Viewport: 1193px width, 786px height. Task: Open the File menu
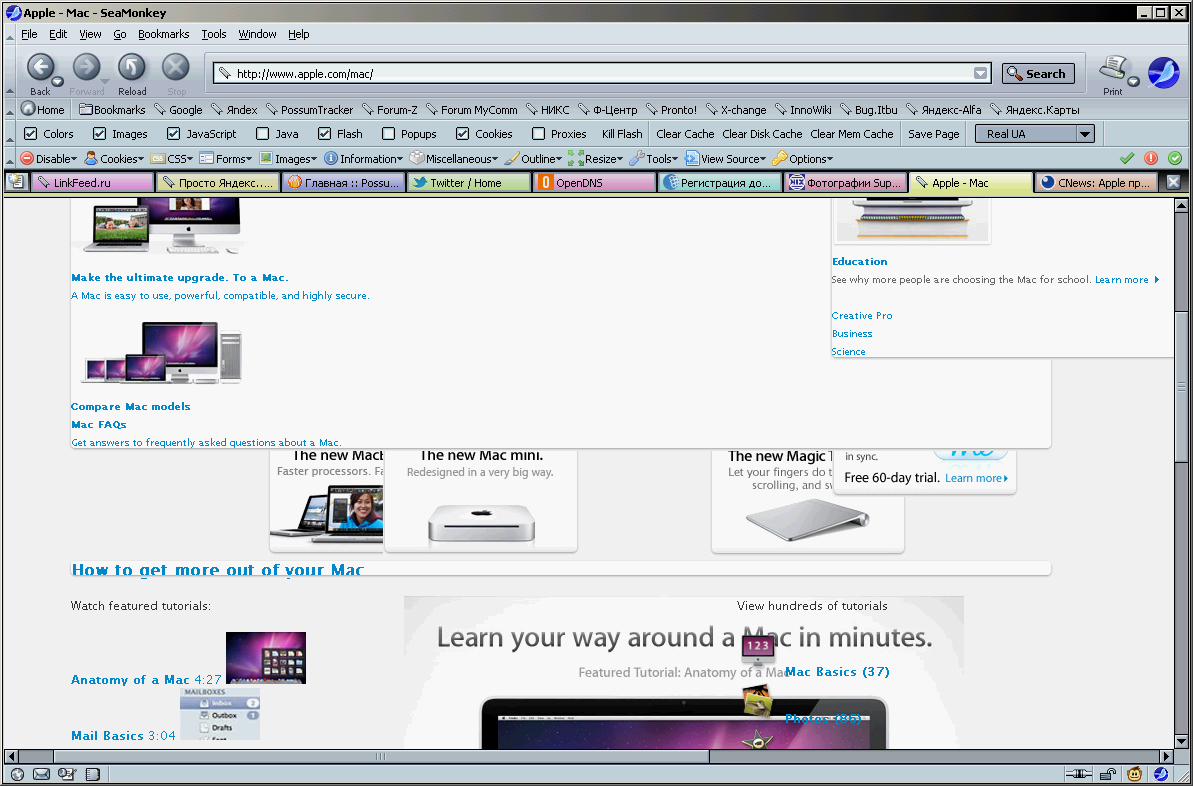(x=29, y=34)
